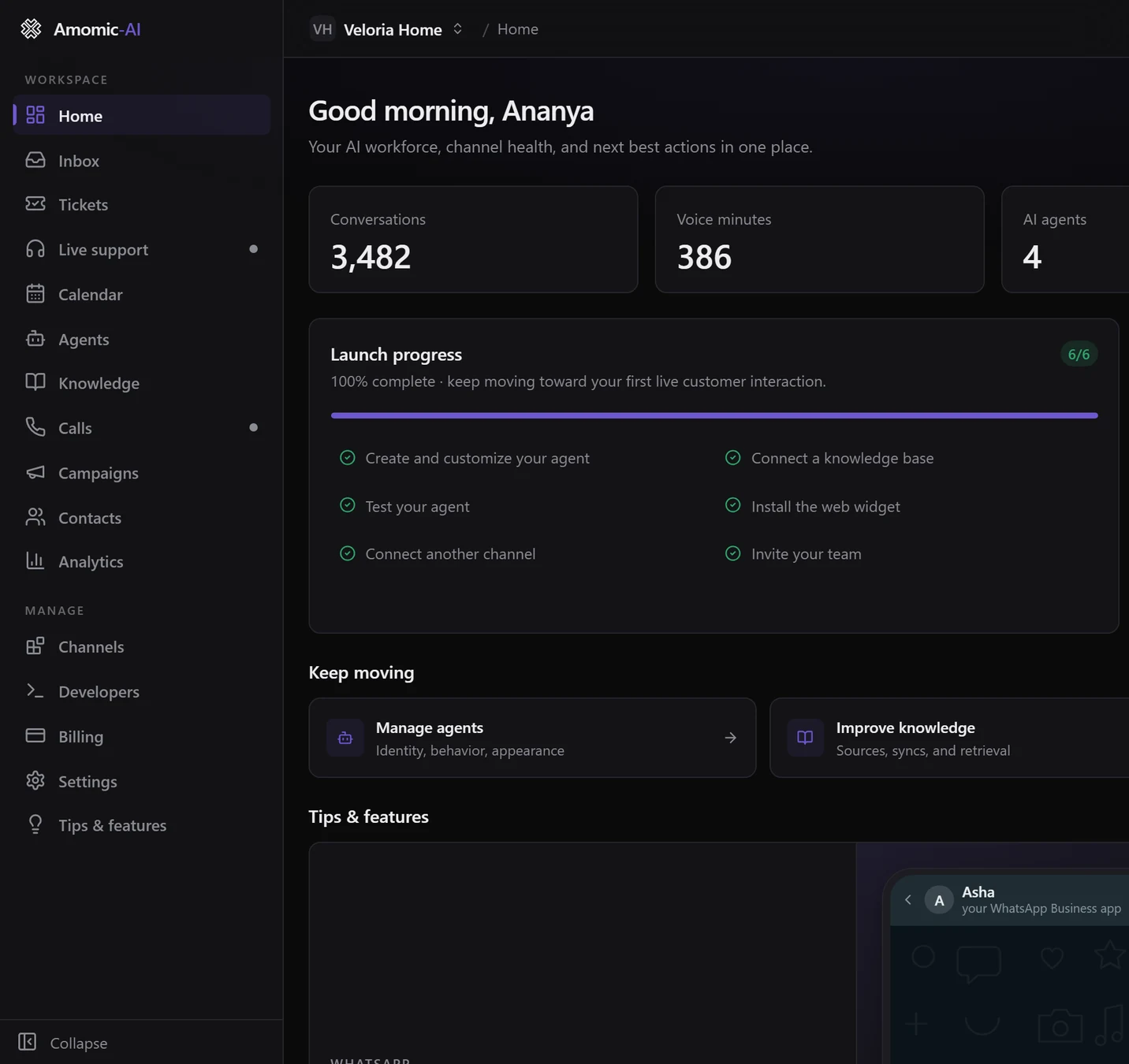Viewport: 1129px width, 1064px height.
Task: Open the Veloria Home workspace switcher
Action: pos(387,29)
